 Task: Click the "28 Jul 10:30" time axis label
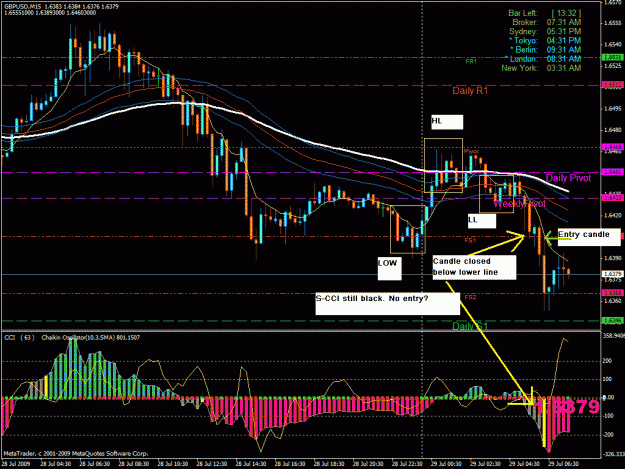pos(173,464)
